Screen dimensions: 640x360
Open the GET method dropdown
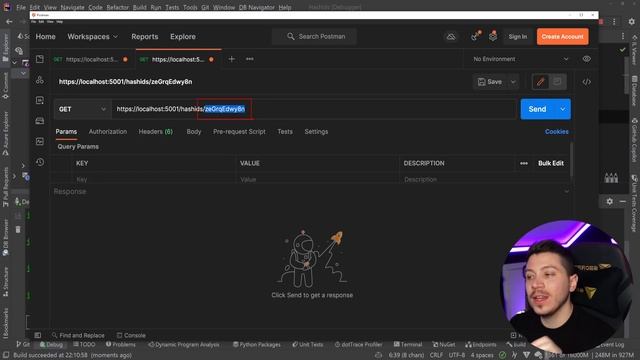pyautogui.click(x=82, y=109)
